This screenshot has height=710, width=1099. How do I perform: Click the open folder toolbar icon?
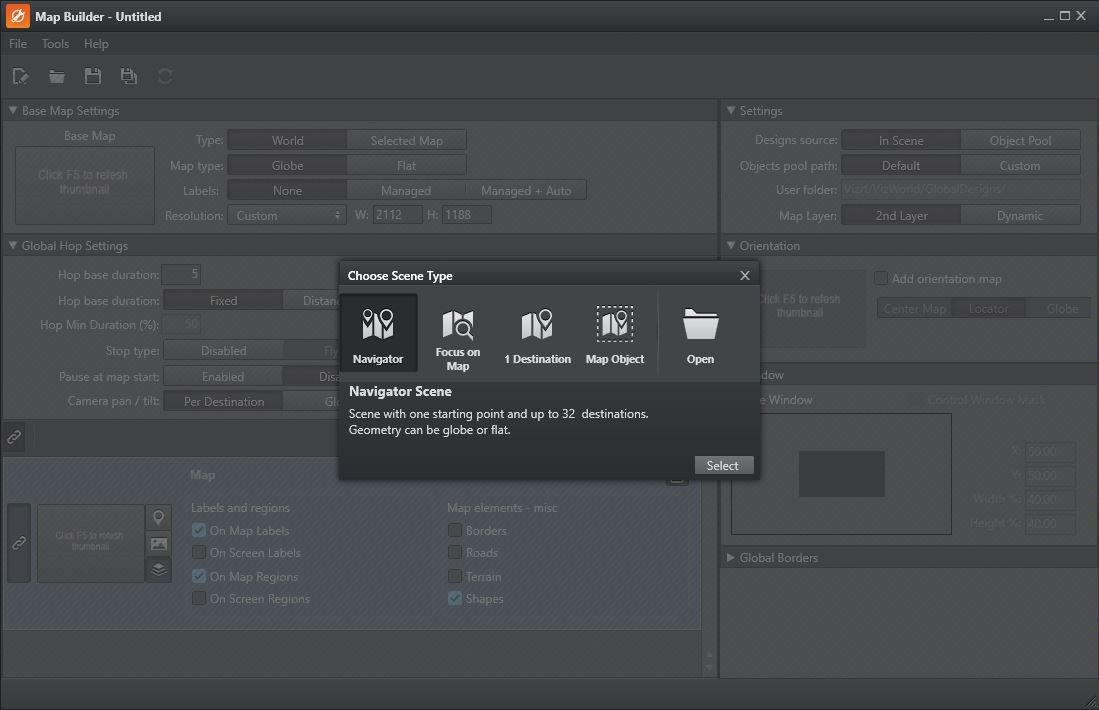pyautogui.click(x=57, y=76)
